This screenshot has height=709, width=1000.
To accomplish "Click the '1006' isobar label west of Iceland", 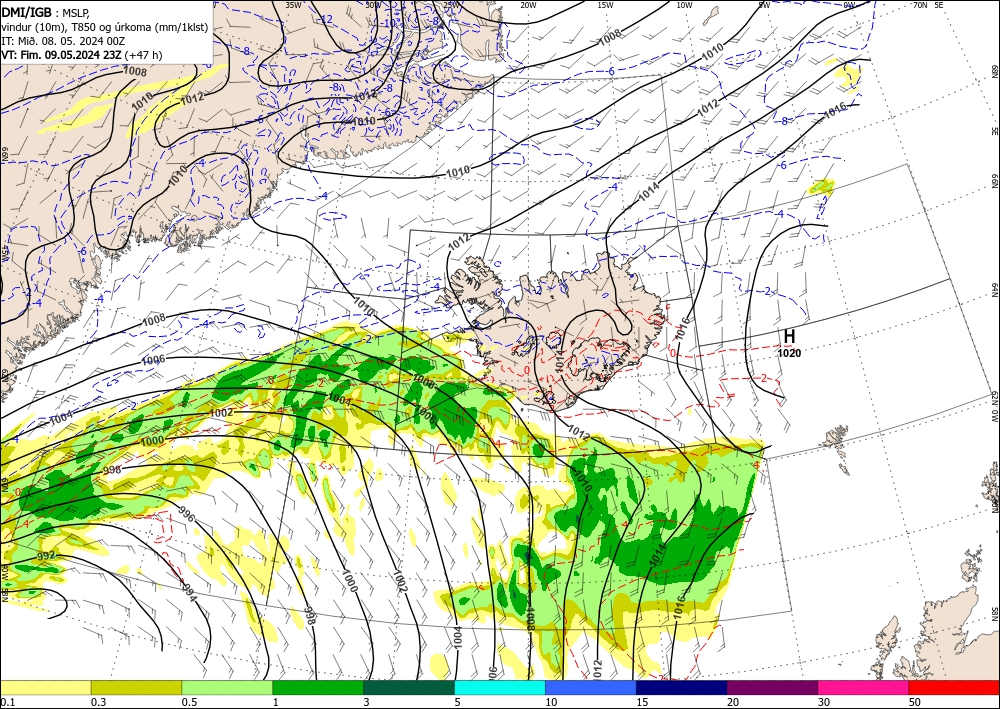I will [153, 360].
